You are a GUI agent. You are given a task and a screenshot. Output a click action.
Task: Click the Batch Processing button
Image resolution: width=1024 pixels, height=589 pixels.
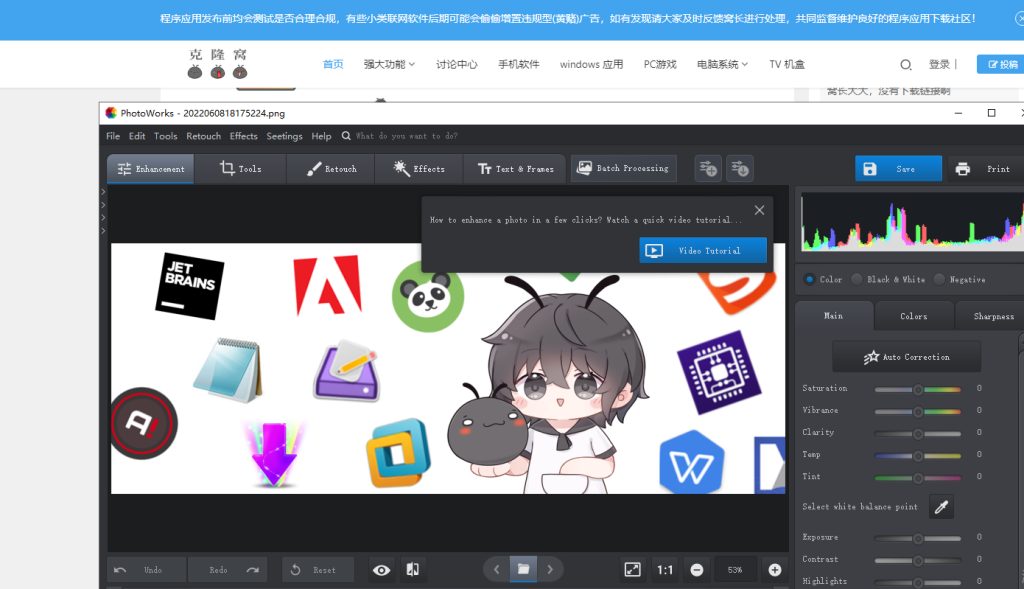[624, 168]
